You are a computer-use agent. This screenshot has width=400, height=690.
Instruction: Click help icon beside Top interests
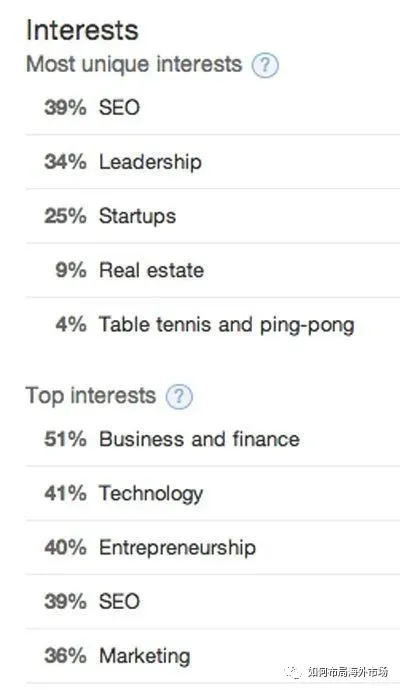(179, 396)
